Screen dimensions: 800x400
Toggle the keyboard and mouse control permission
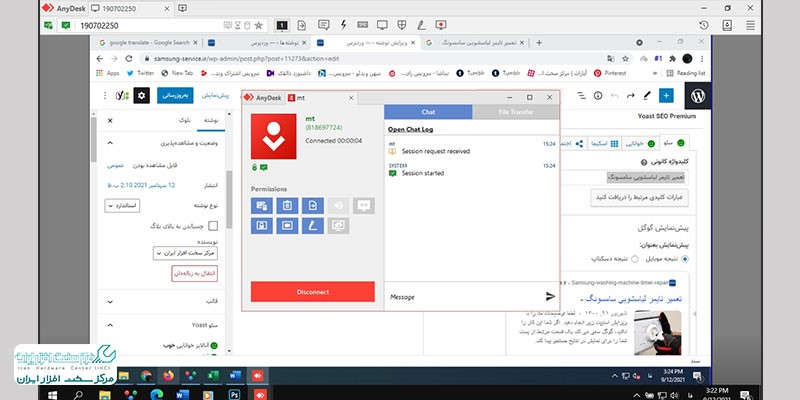pos(262,206)
